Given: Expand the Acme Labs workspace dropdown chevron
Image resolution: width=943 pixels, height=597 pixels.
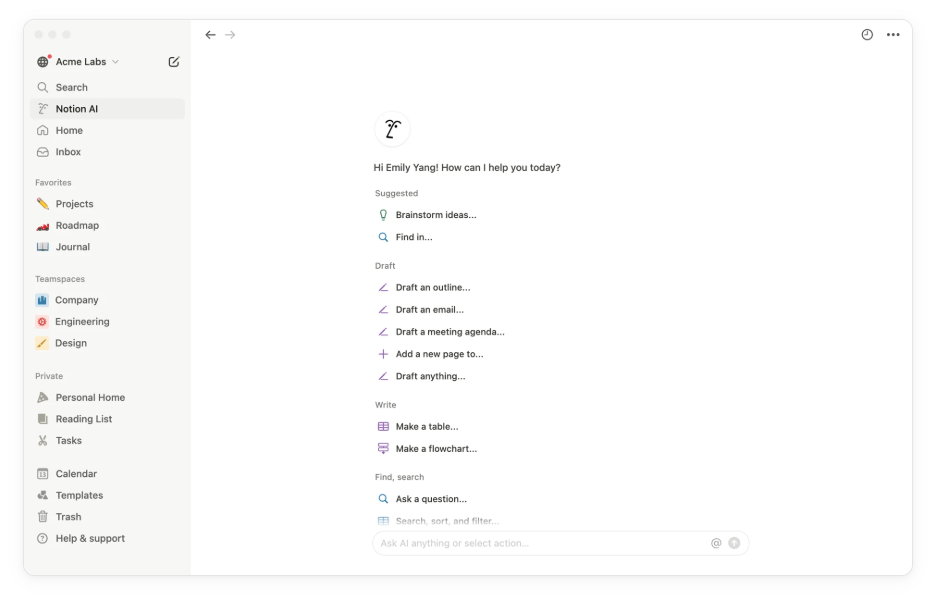Looking at the screenshot, I should click(x=115, y=62).
